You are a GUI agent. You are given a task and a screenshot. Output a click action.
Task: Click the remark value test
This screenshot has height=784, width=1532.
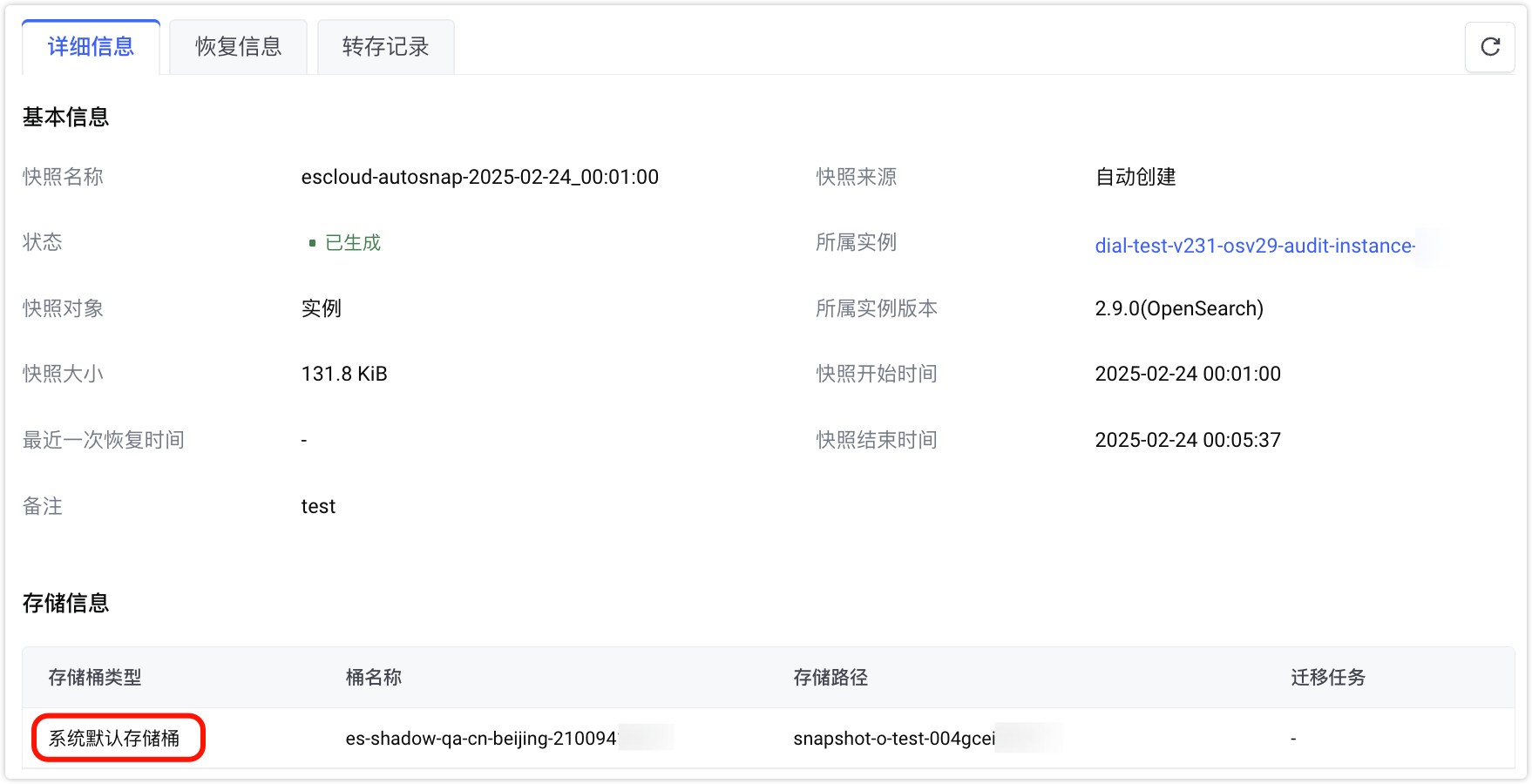(318, 506)
